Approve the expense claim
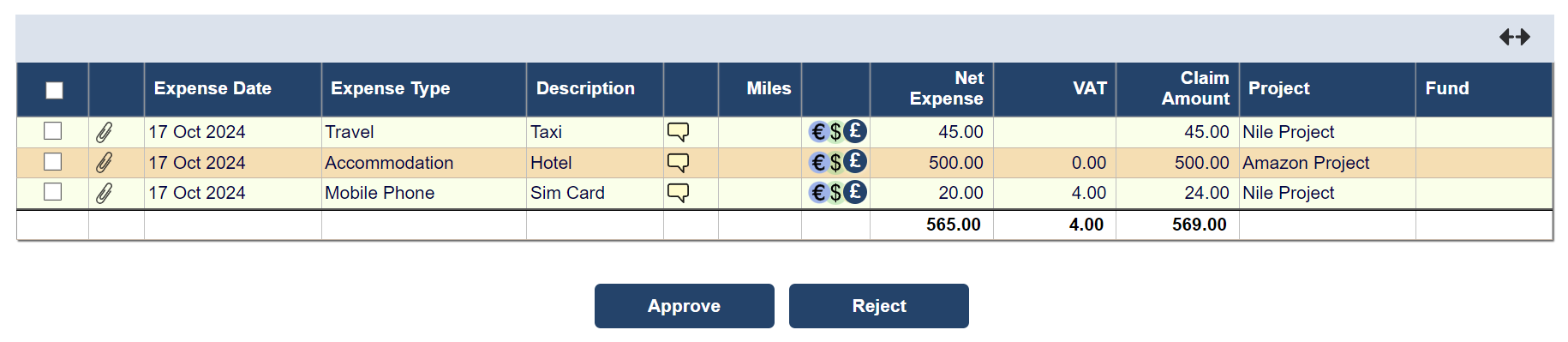 [685, 306]
